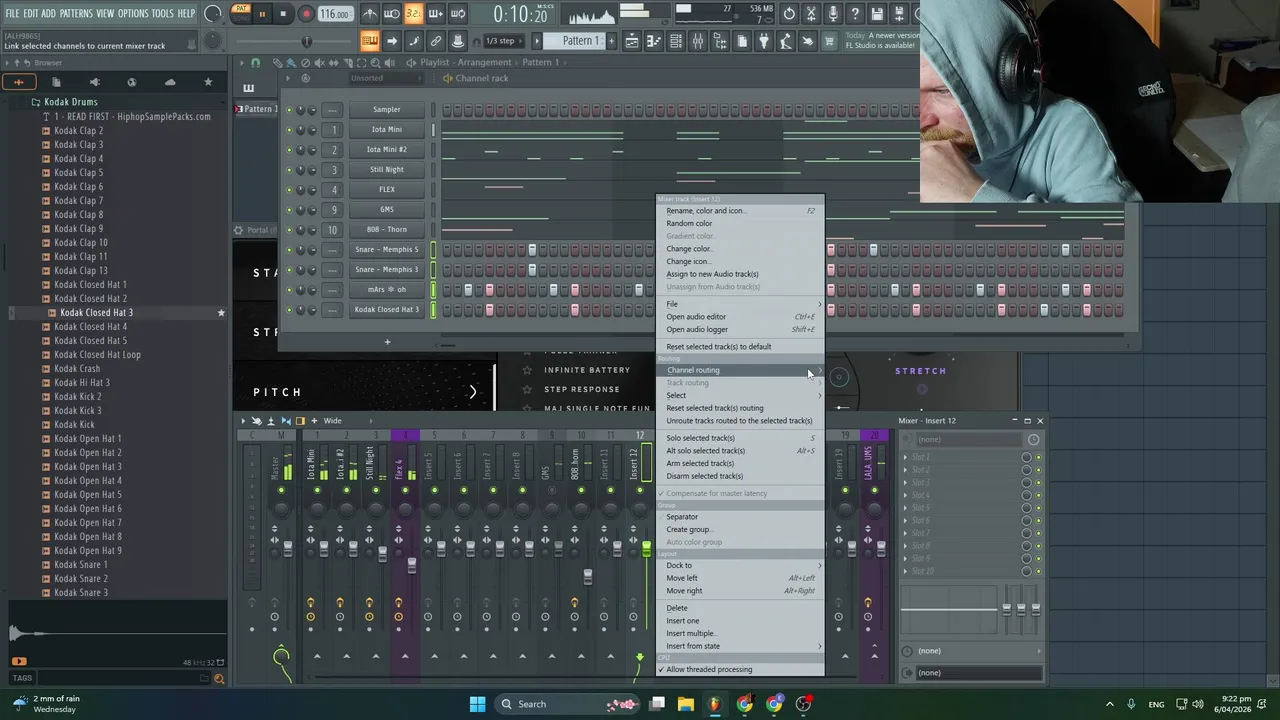The height and width of the screenshot is (720, 1280).
Task: Show the Channel rack via toolbar icon
Action: click(x=676, y=41)
